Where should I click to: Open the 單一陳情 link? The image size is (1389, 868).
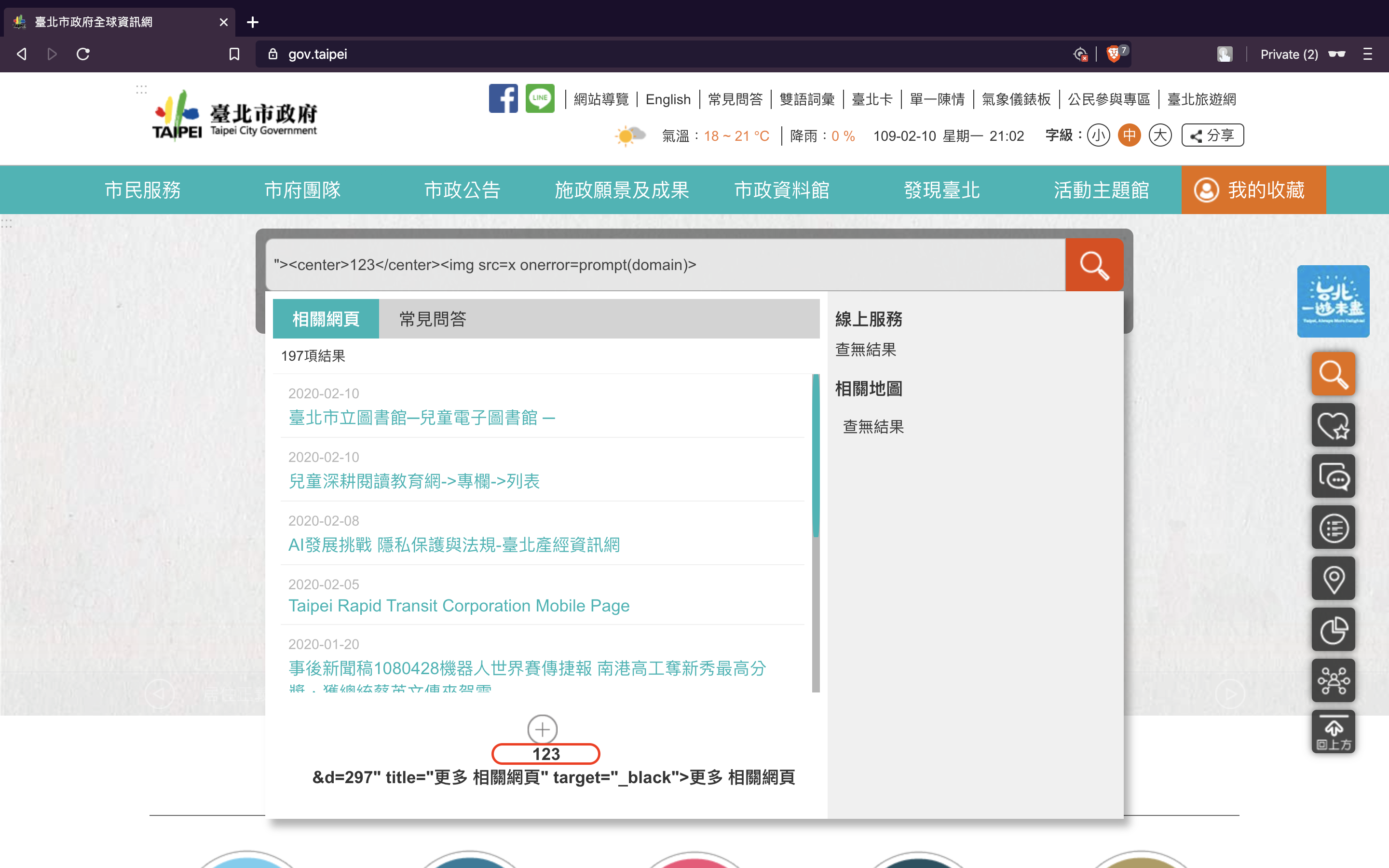(937, 99)
